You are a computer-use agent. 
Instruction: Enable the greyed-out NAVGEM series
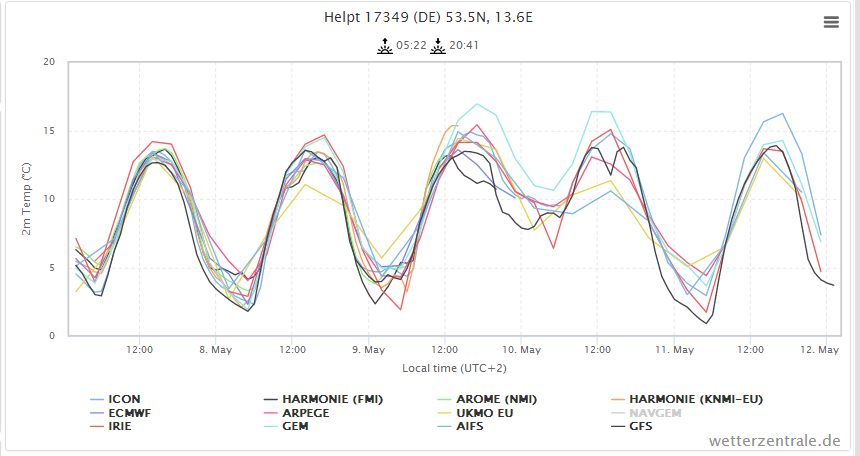pos(655,413)
